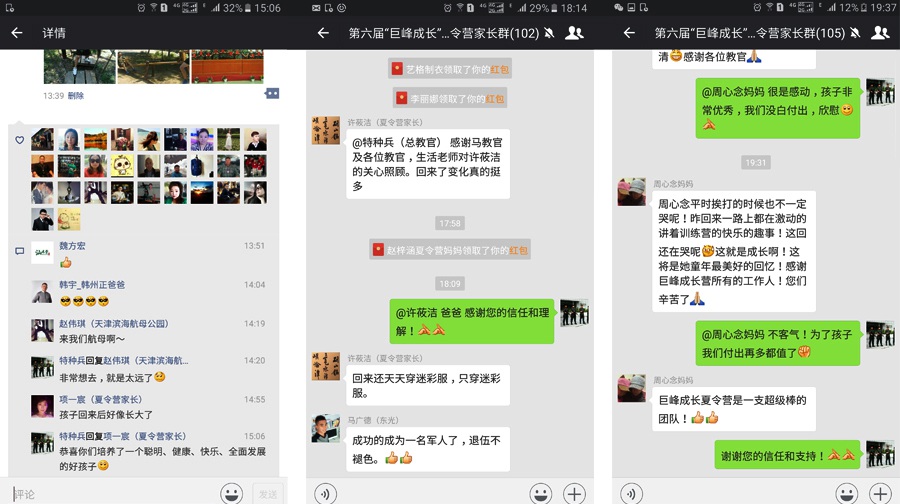Tap the 19:31 timestamp label
The height and width of the screenshot is (504, 900).
(x=756, y=163)
